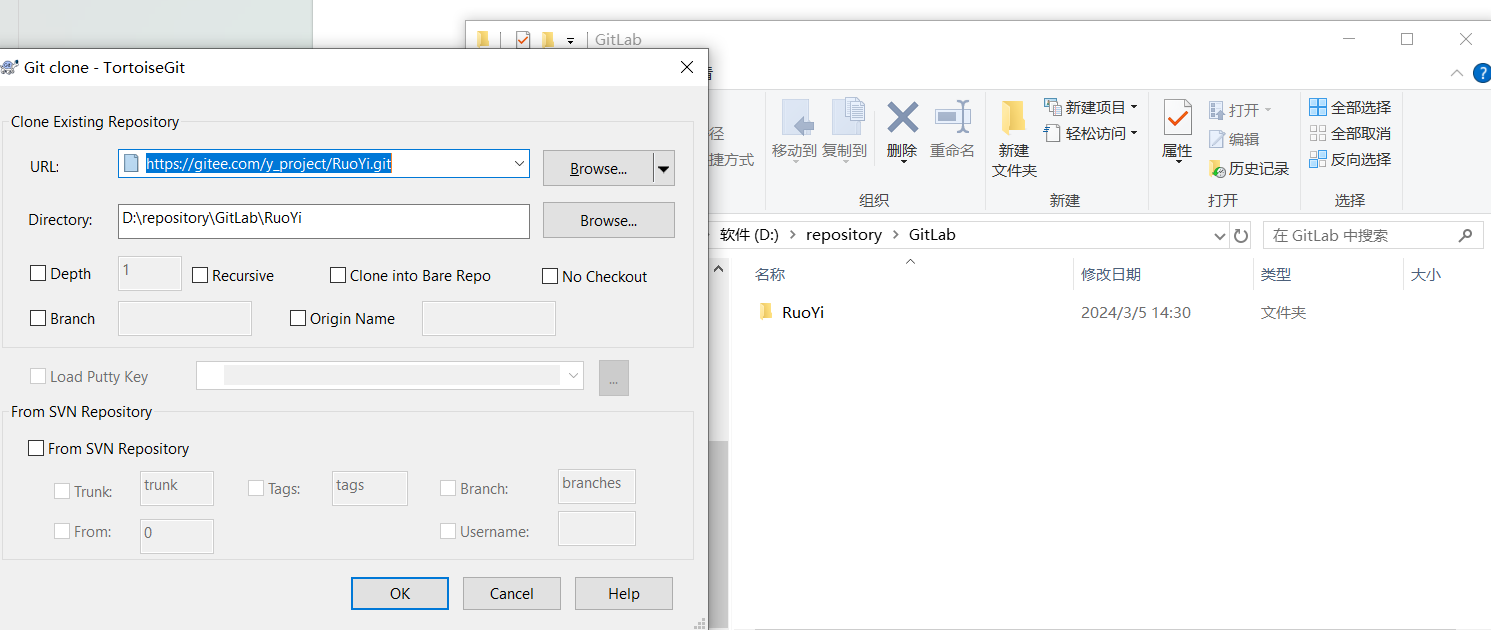Open Explorer help via blue question icon

click(1482, 73)
